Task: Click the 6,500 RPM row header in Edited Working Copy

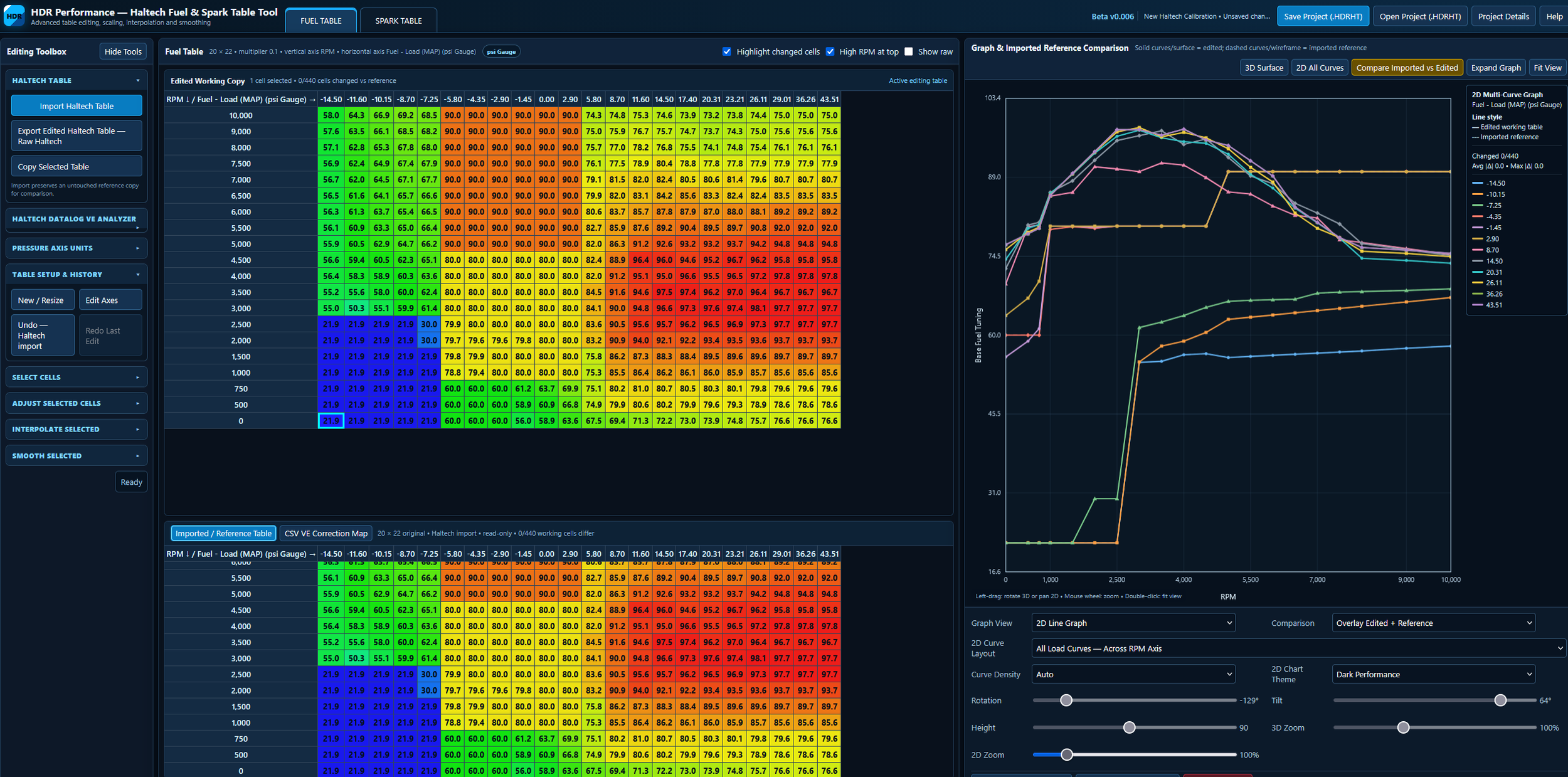Action: [241, 196]
